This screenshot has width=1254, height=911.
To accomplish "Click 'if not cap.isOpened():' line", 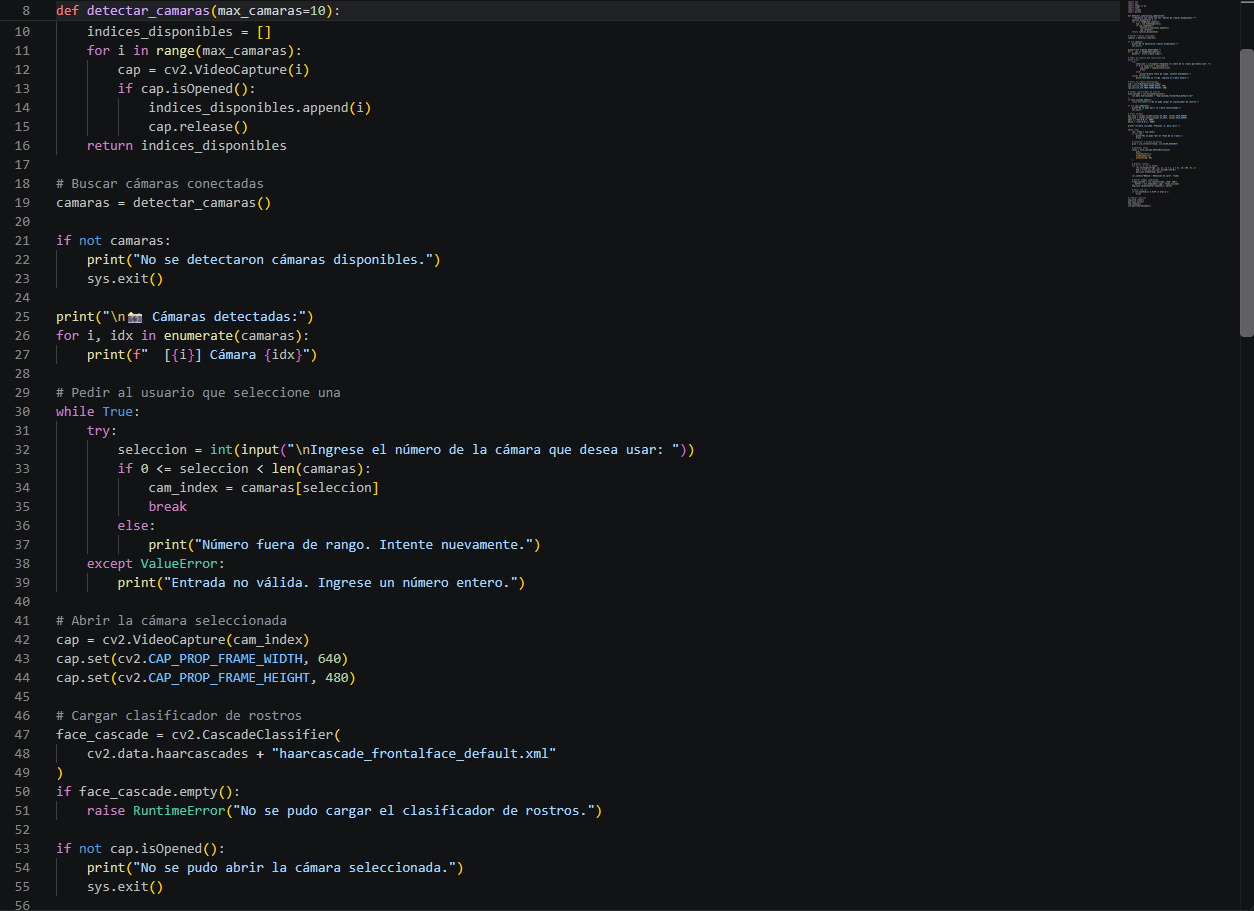I will click(141, 848).
